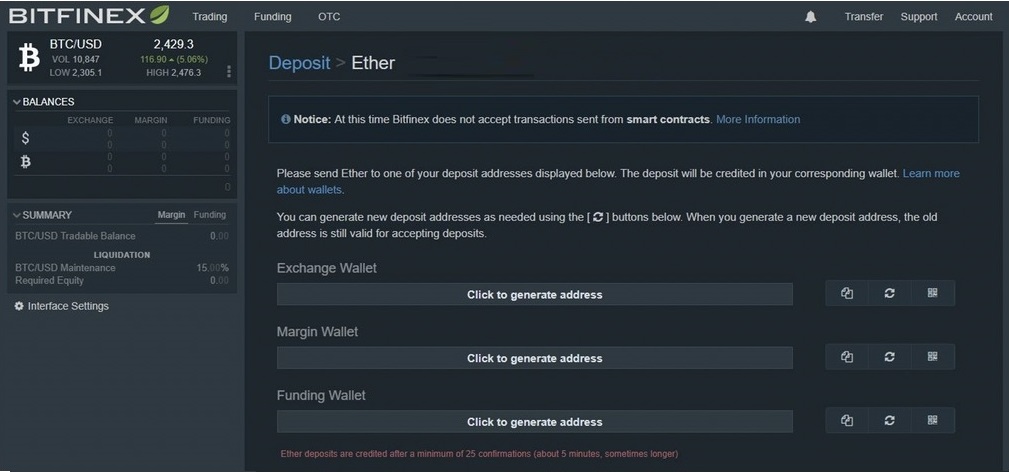
Task: Open the Trading menu
Action: pyautogui.click(x=210, y=17)
